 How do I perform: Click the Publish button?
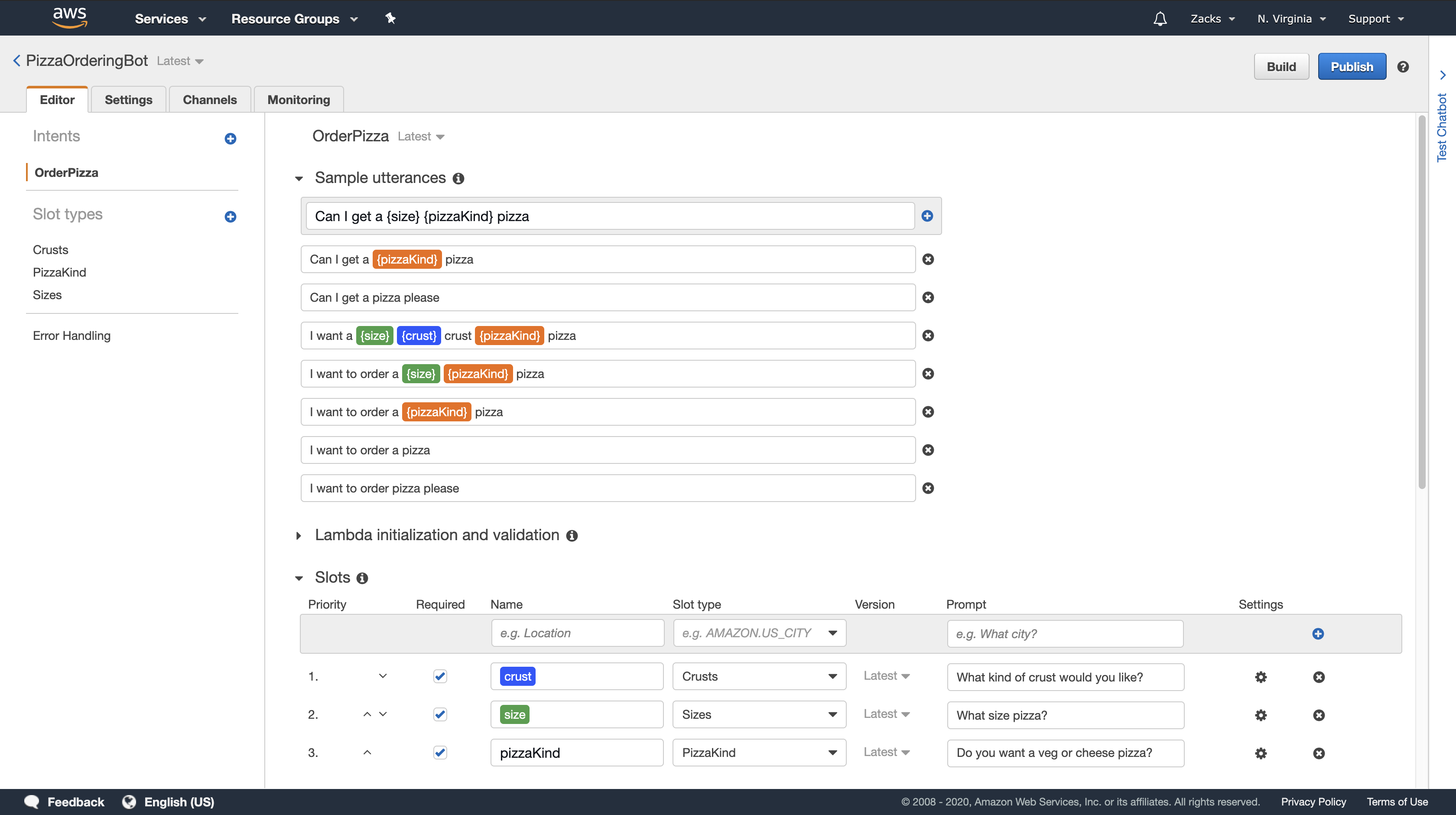pyautogui.click(x=1352, y=67)
